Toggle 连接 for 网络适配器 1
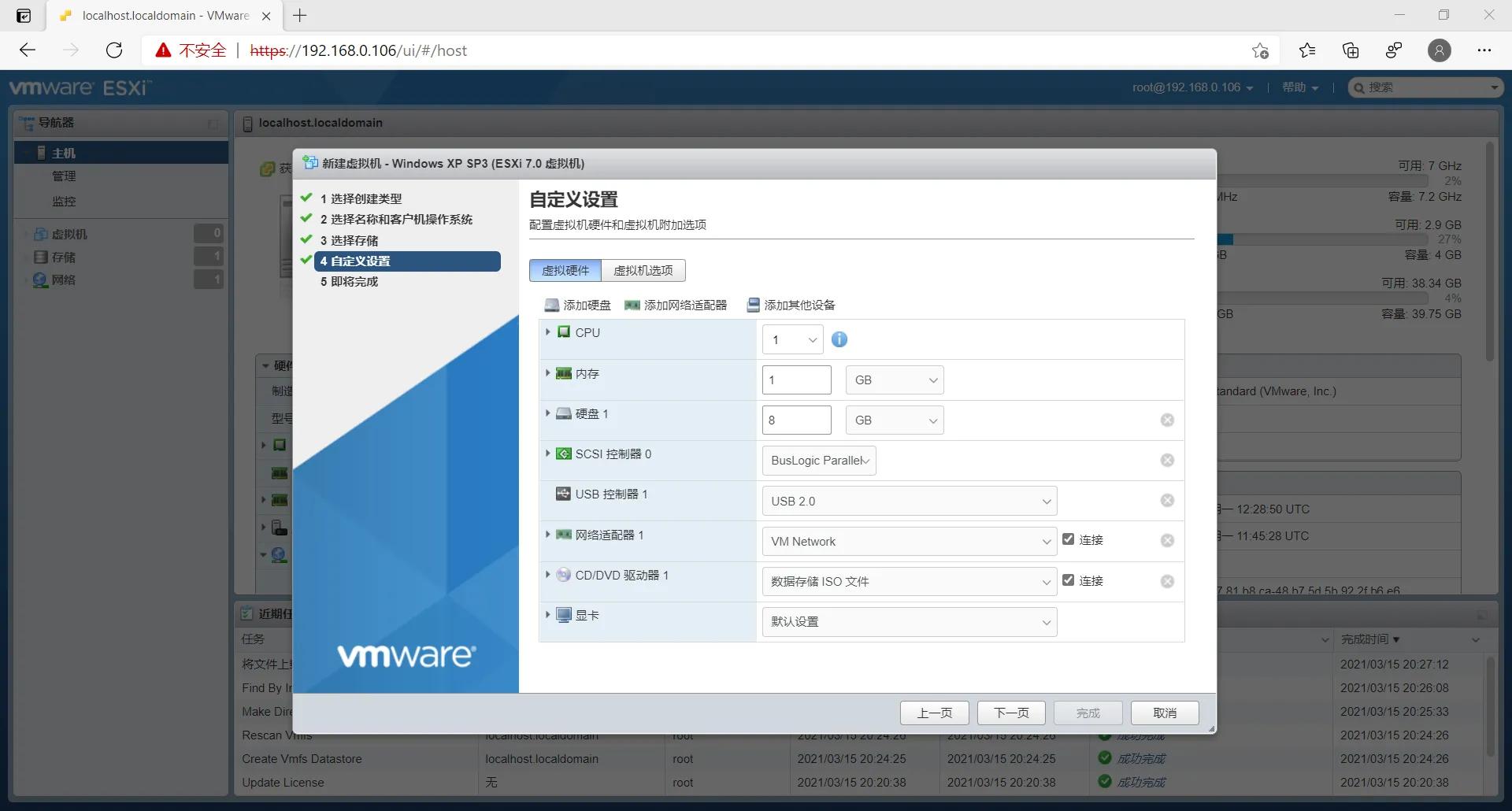The height and width of the screenshot is (811, 1512). point(1068,539)
